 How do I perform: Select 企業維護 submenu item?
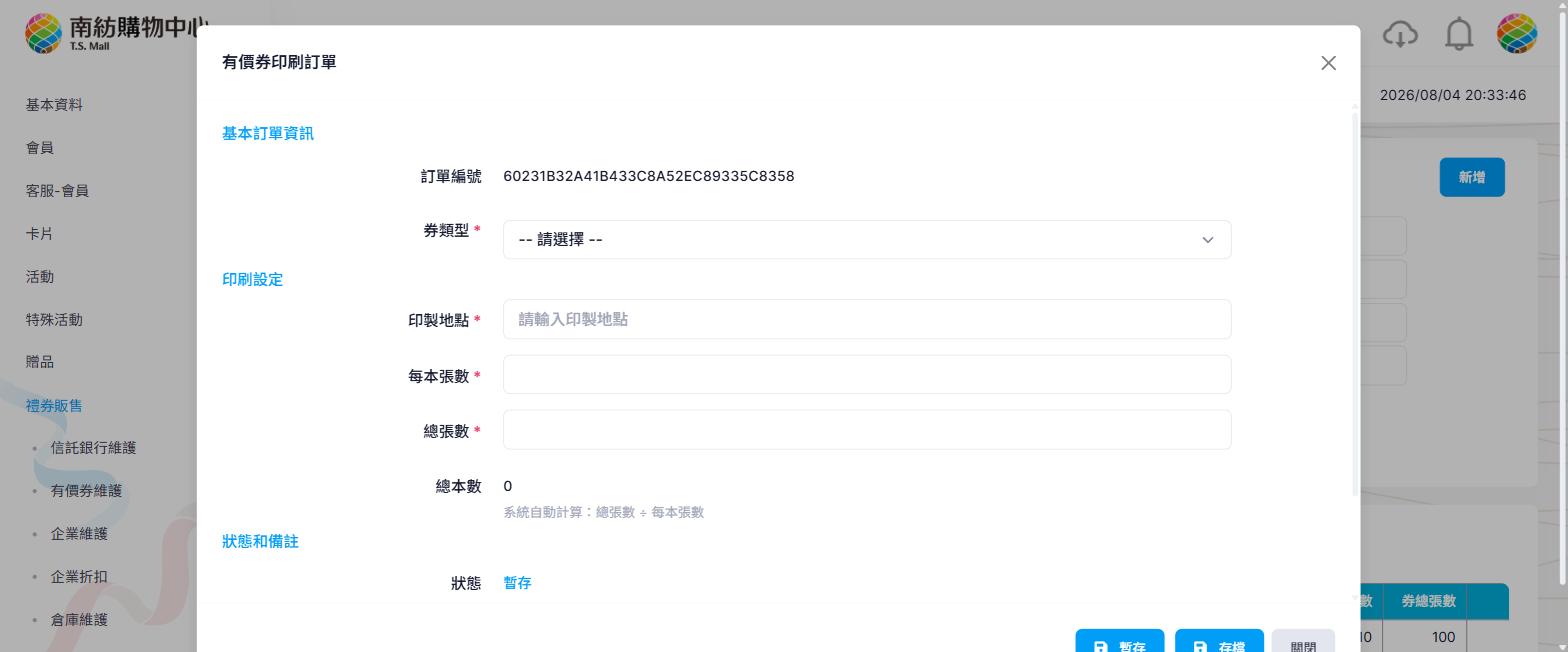click(79, 534)
